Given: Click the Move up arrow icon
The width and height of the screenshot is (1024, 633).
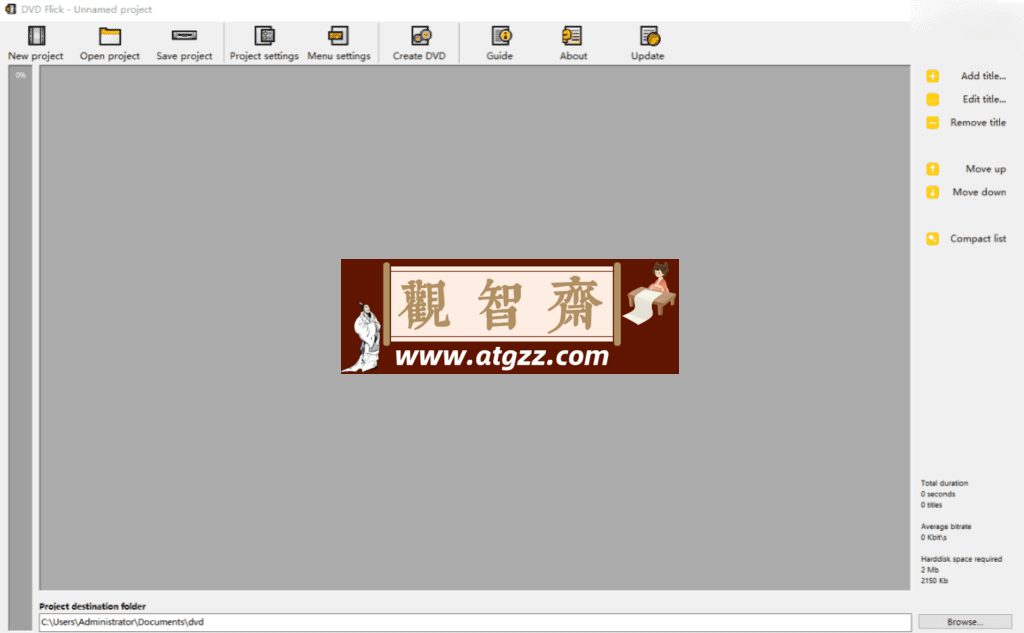Looking at the screenshot, I should pos(933,169).
